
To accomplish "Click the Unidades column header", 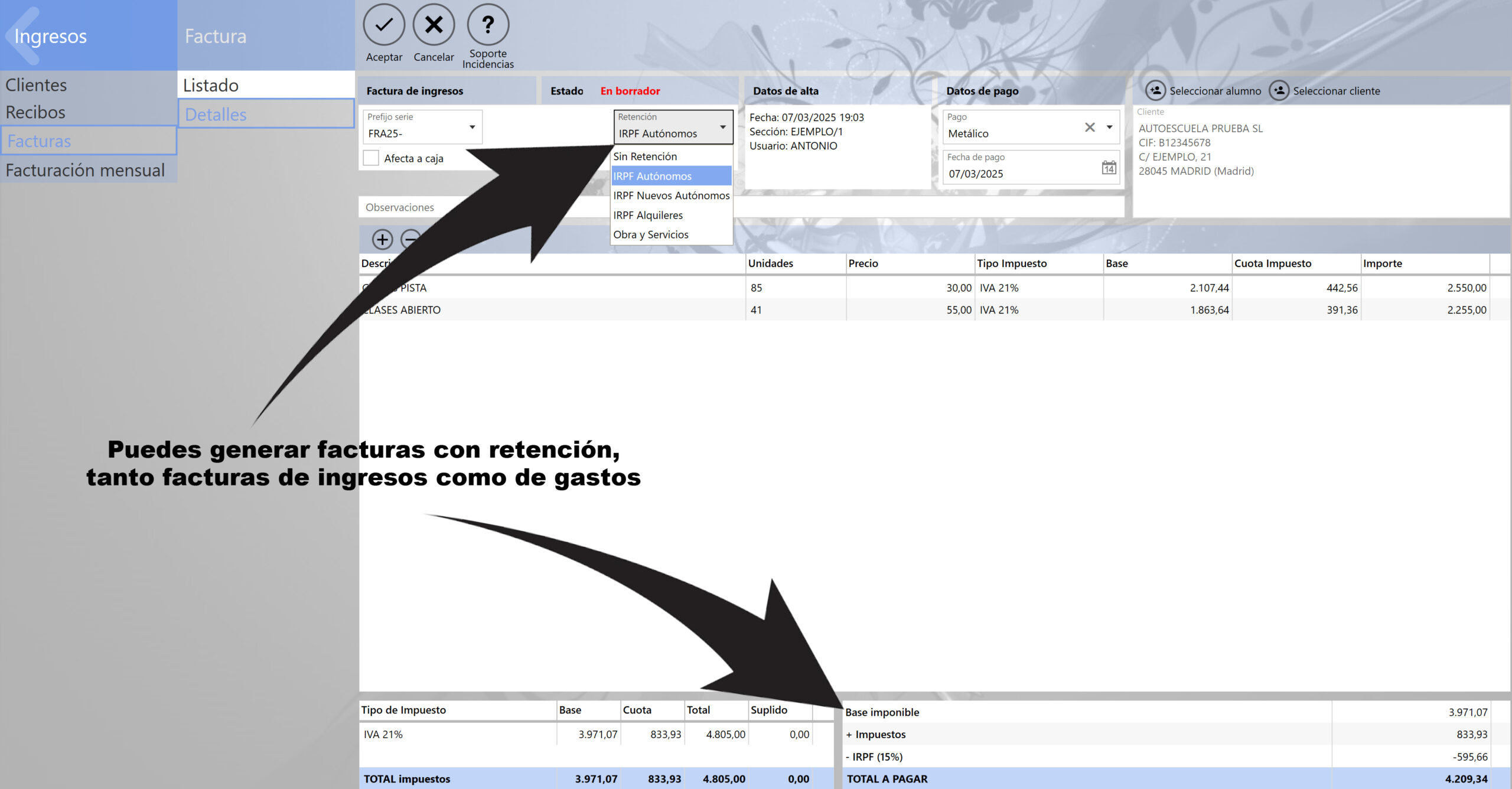I will (x=796, y=263).
